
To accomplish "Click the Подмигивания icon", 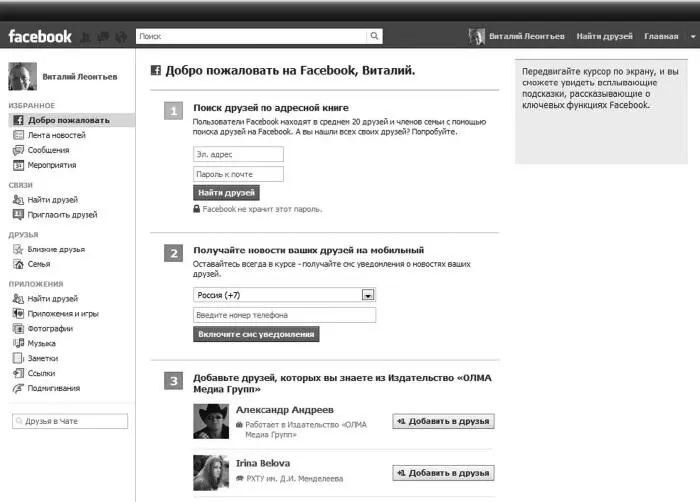I will 18,388.
